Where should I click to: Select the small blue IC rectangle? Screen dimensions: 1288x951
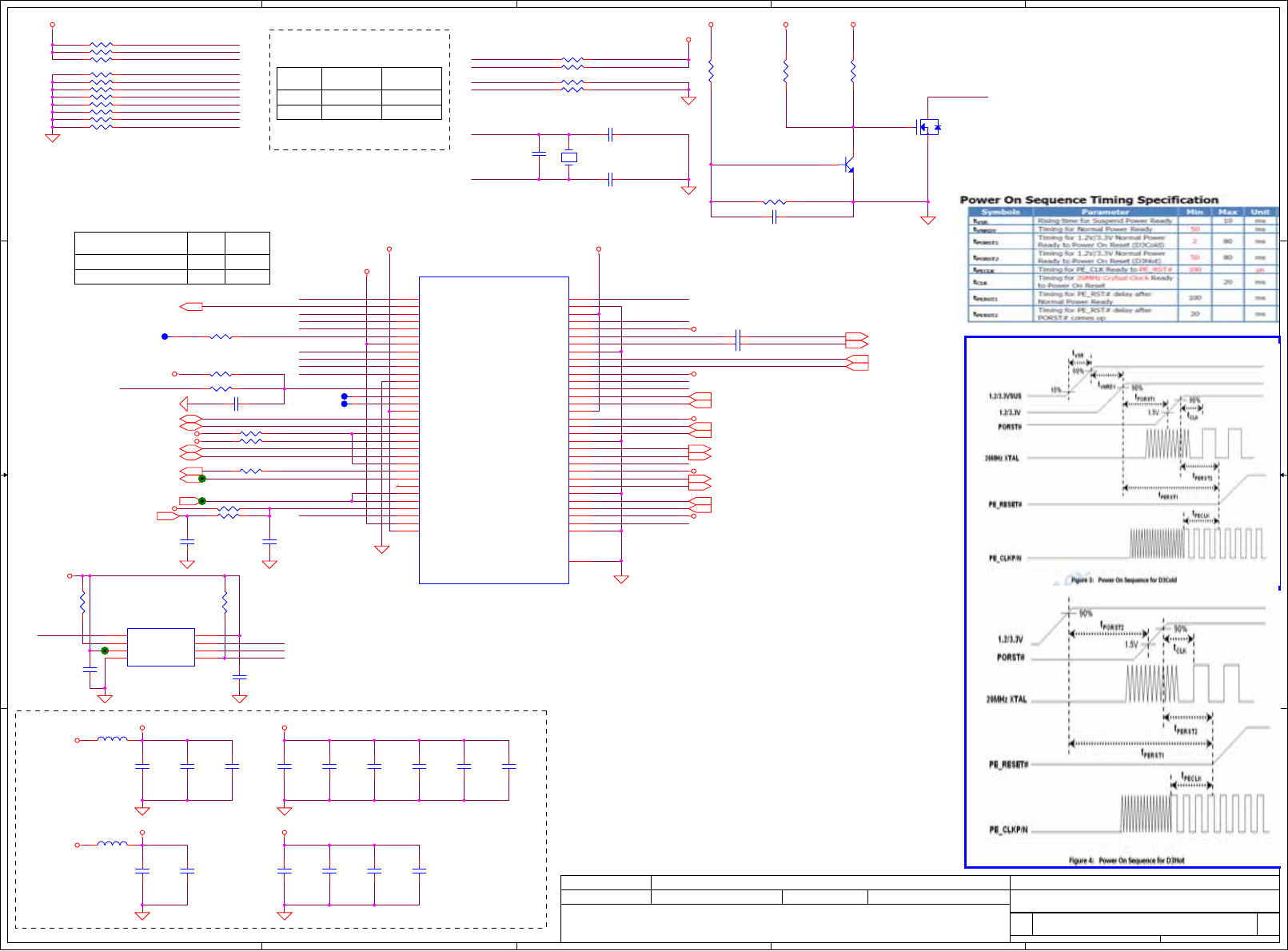tap(161, 647)
